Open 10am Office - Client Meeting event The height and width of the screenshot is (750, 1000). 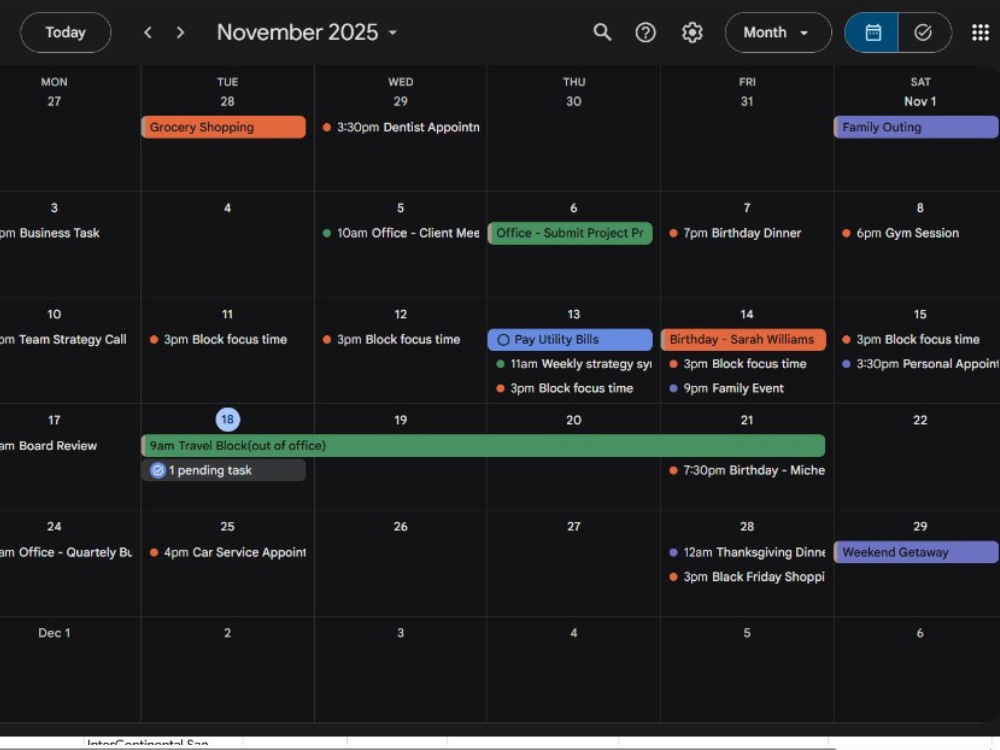pyautogui.click(x=401, y=233)
